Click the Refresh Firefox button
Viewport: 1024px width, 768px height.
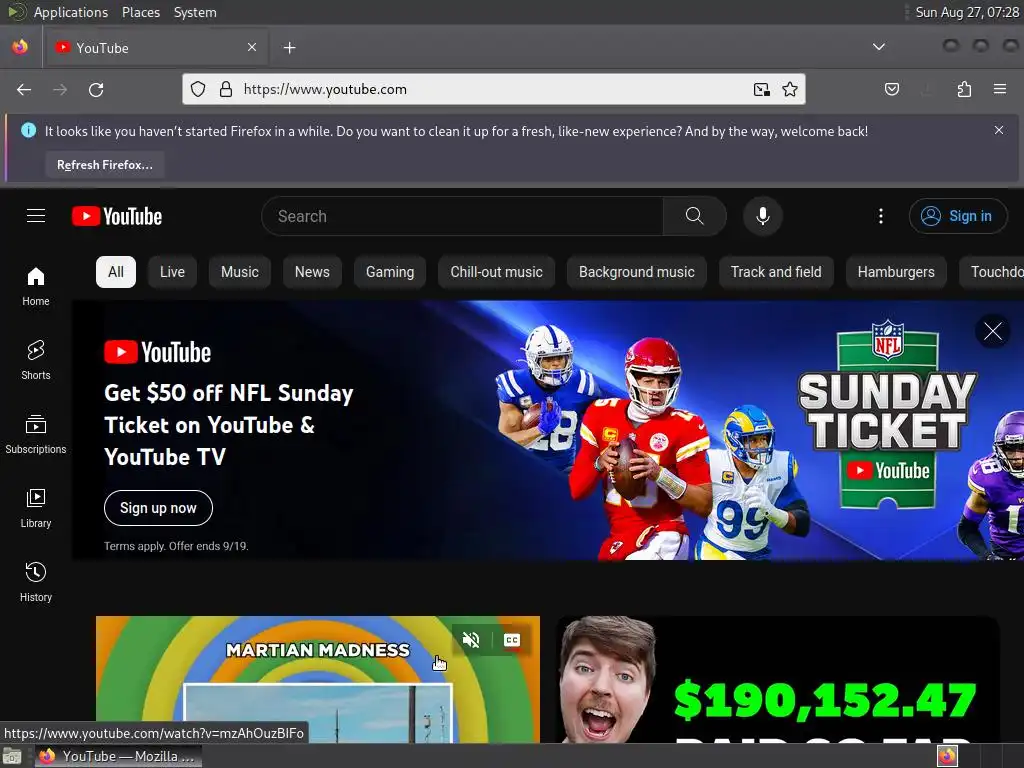point(104,165)
